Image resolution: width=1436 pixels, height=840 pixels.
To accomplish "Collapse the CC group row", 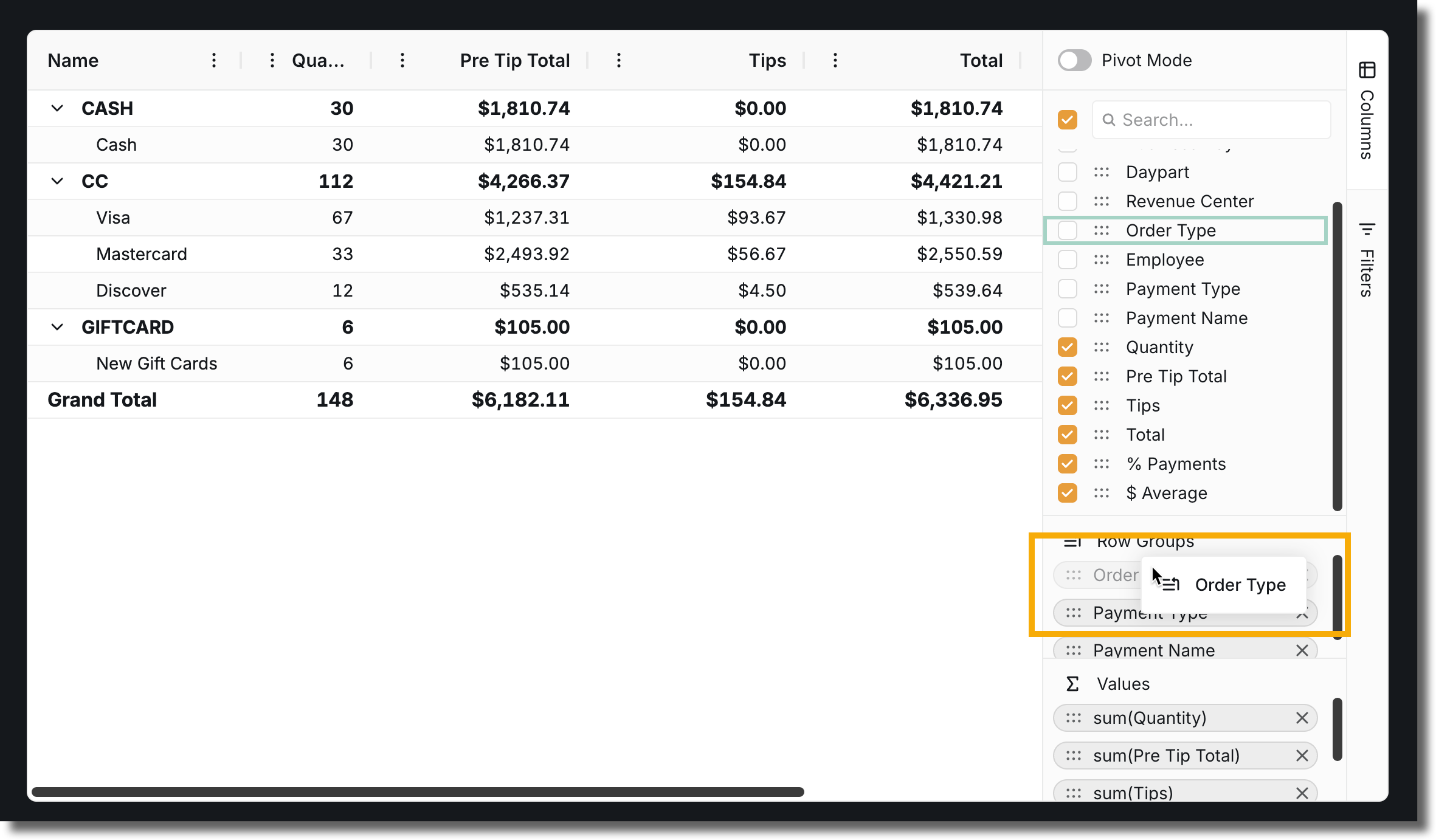I will tap(57, 181).
